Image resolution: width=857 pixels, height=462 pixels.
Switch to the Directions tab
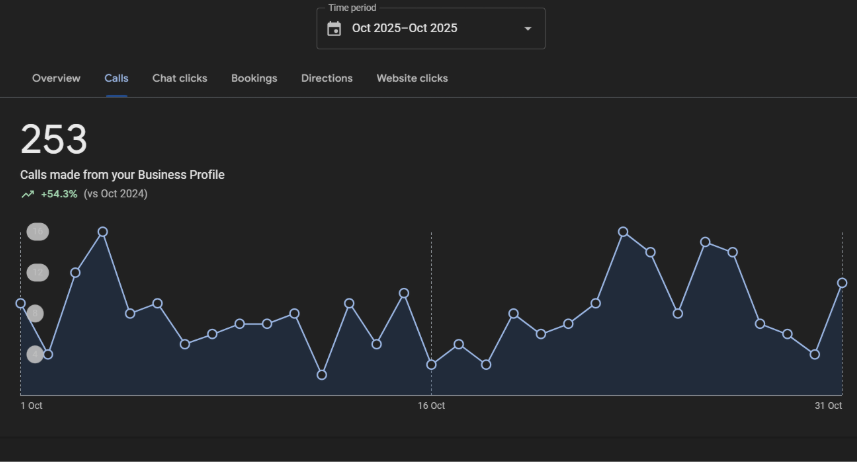tap(327, 78)
